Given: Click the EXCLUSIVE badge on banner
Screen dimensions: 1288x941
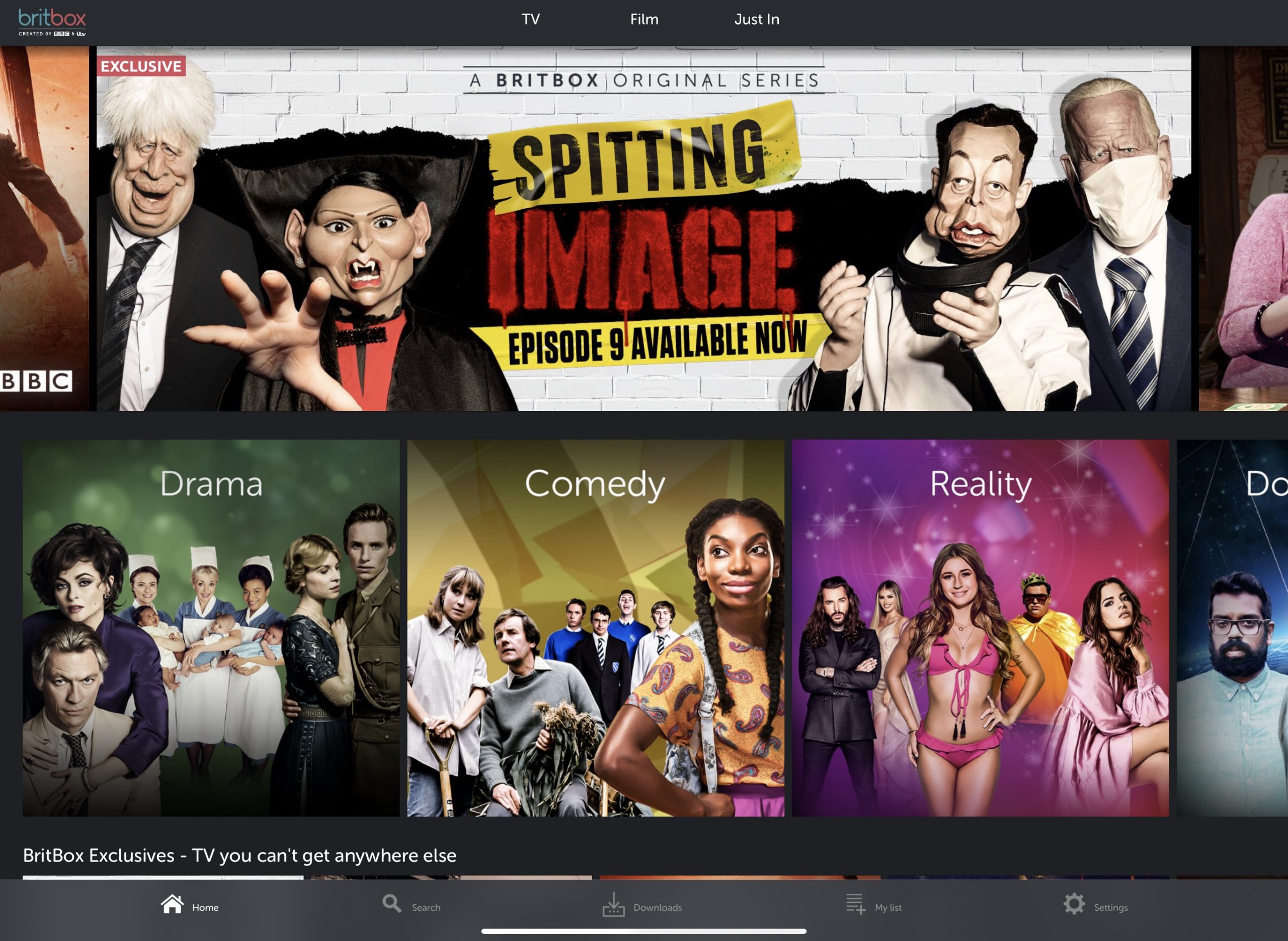Looking at the screenshot, I should (141, 66).
